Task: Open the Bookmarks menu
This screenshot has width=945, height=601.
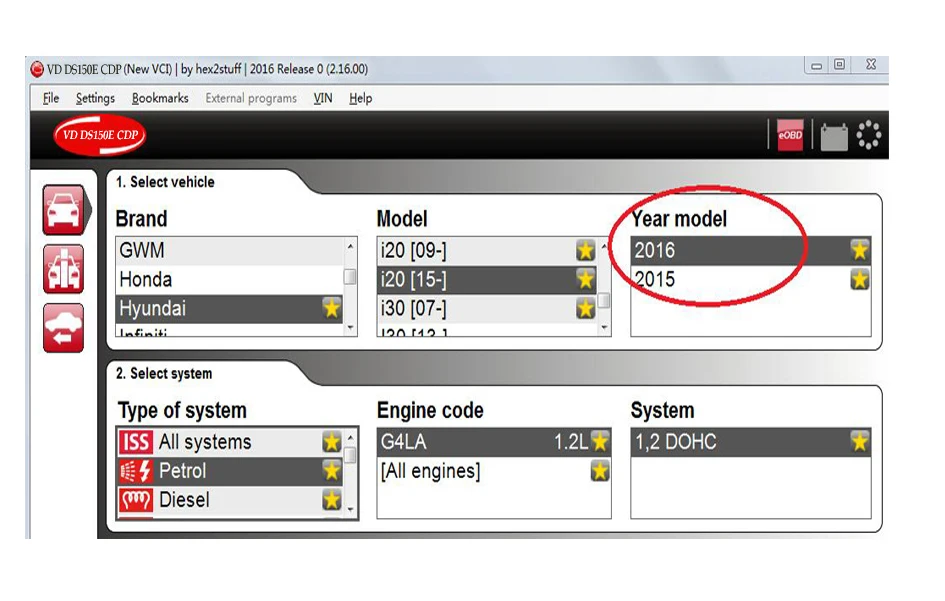Action: [x=160, y=98]
